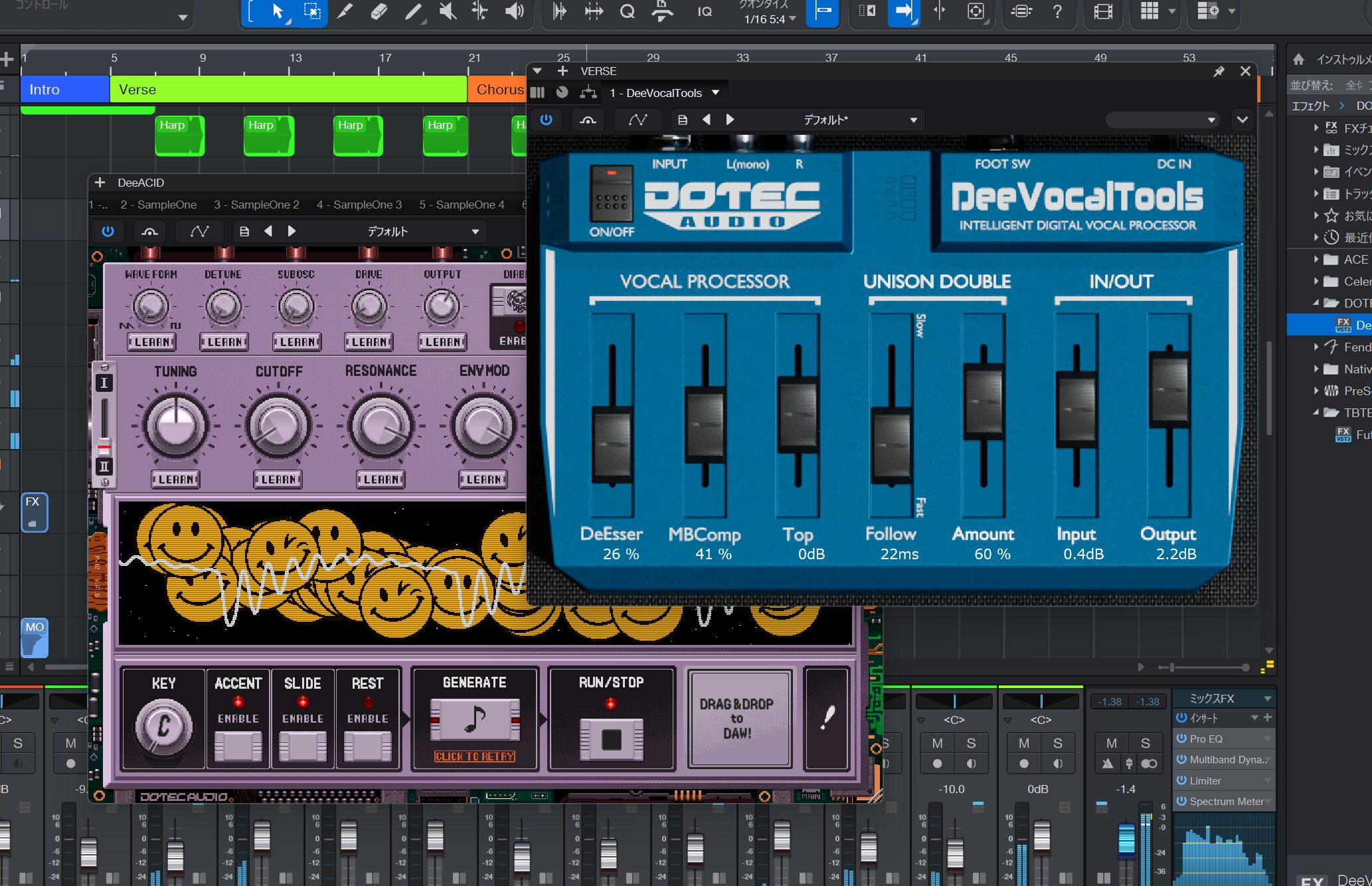Select the Eraser tool
The image size is (1372, 886).
379,11
